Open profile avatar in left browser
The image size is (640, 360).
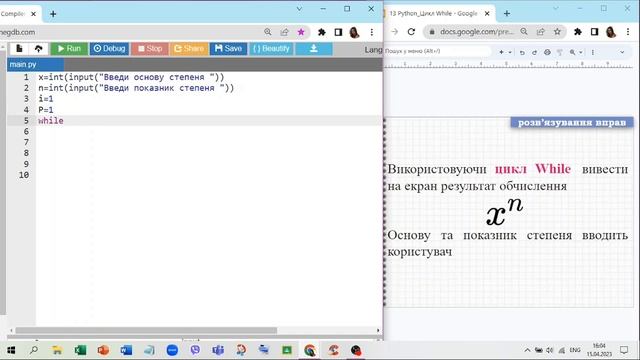tap(354, 32)
